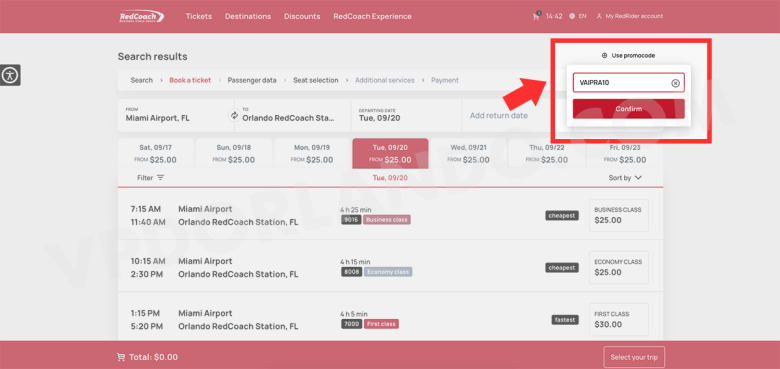Choose Business Class $25.00 fare
The width and height of the screenshot is (780, 369).
[x=619, y=215]
